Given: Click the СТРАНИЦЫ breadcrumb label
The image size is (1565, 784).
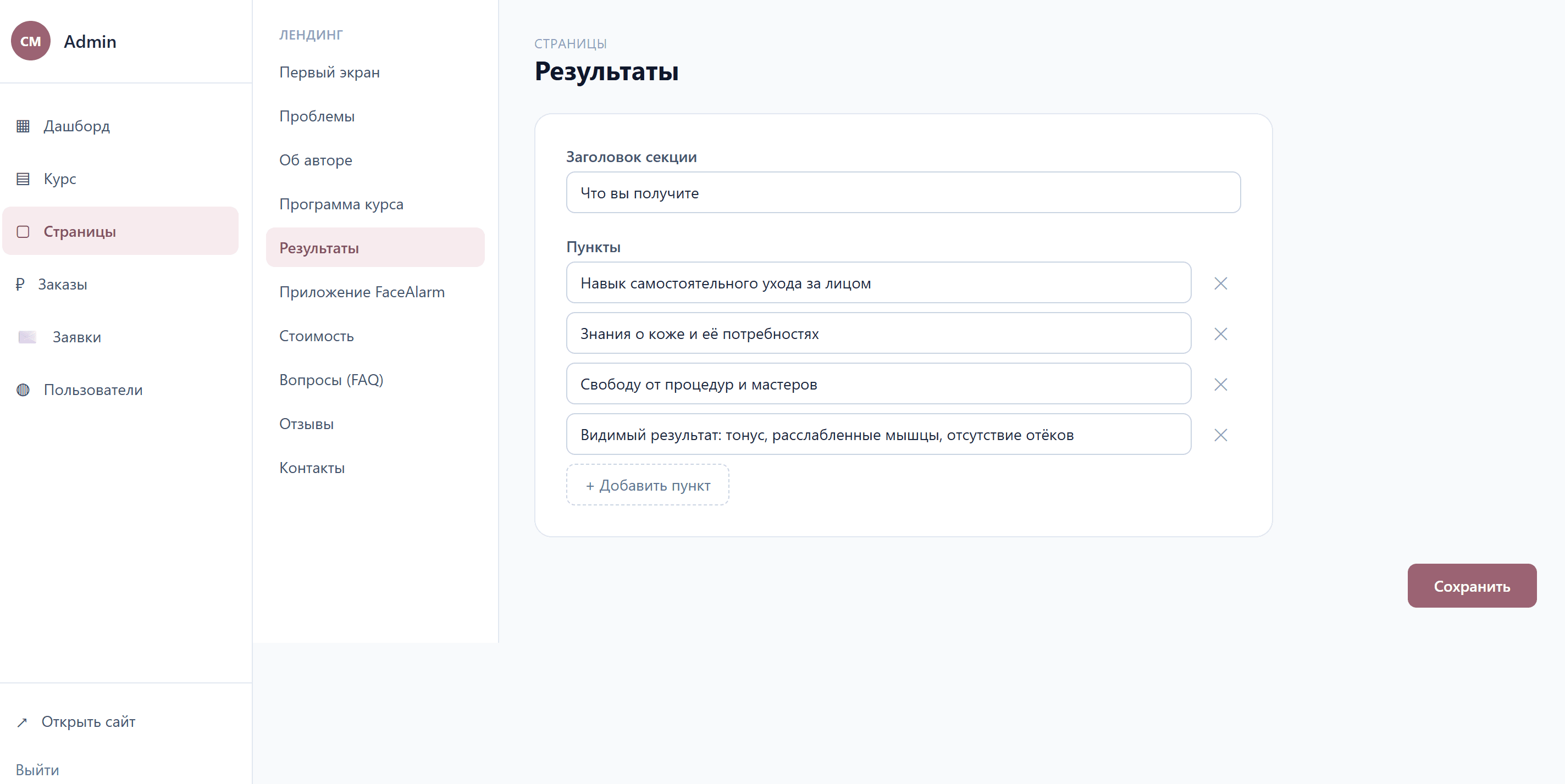Looking at the screenshot, I should click(x=570, y=44).
